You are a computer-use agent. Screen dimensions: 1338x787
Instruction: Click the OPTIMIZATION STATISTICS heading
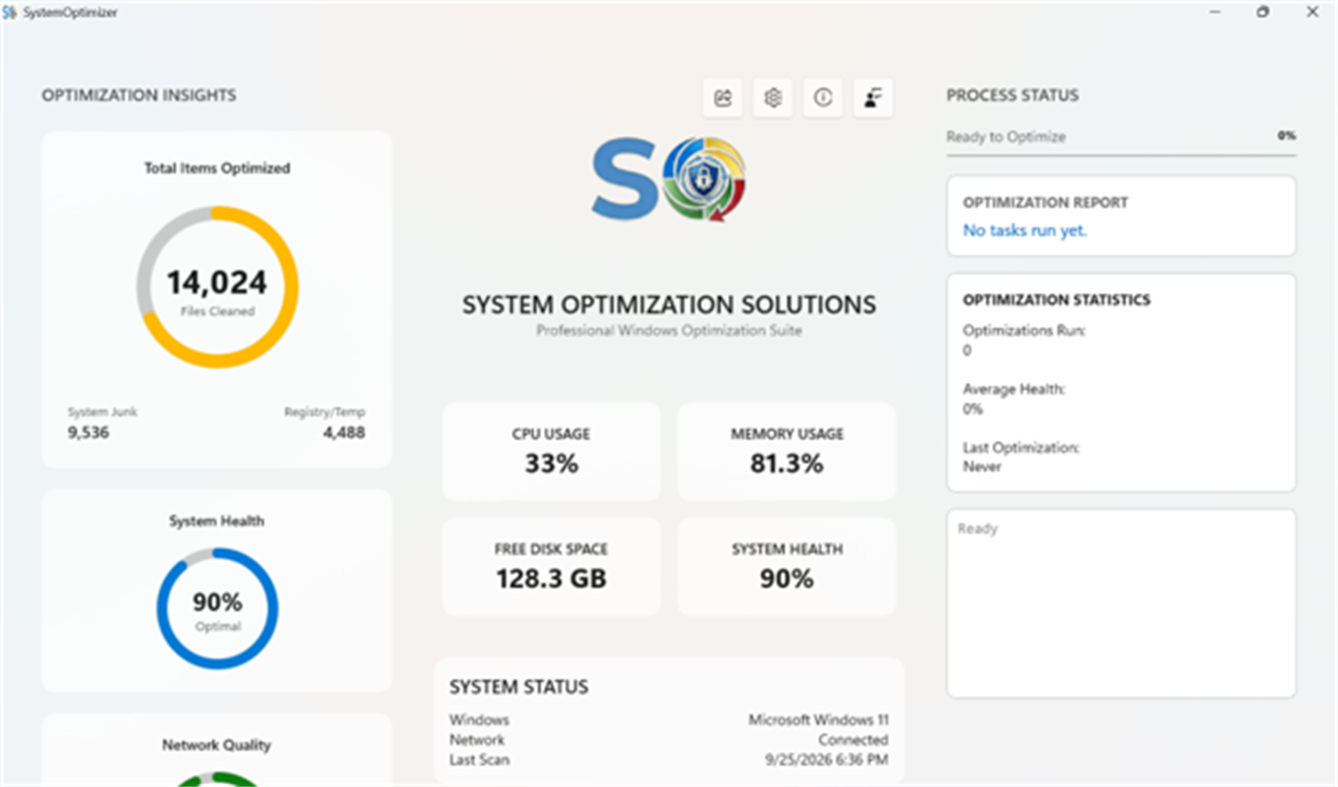coord(1056,300)
